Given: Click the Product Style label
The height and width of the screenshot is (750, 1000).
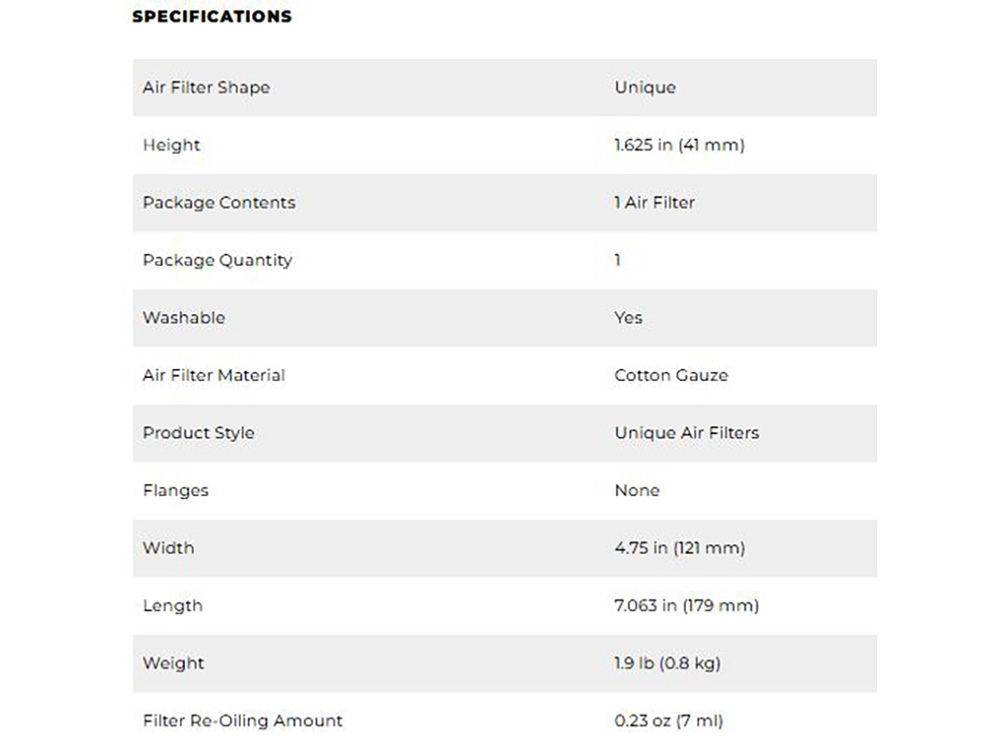Looking at the screenshot, I should tap(198, 433).
